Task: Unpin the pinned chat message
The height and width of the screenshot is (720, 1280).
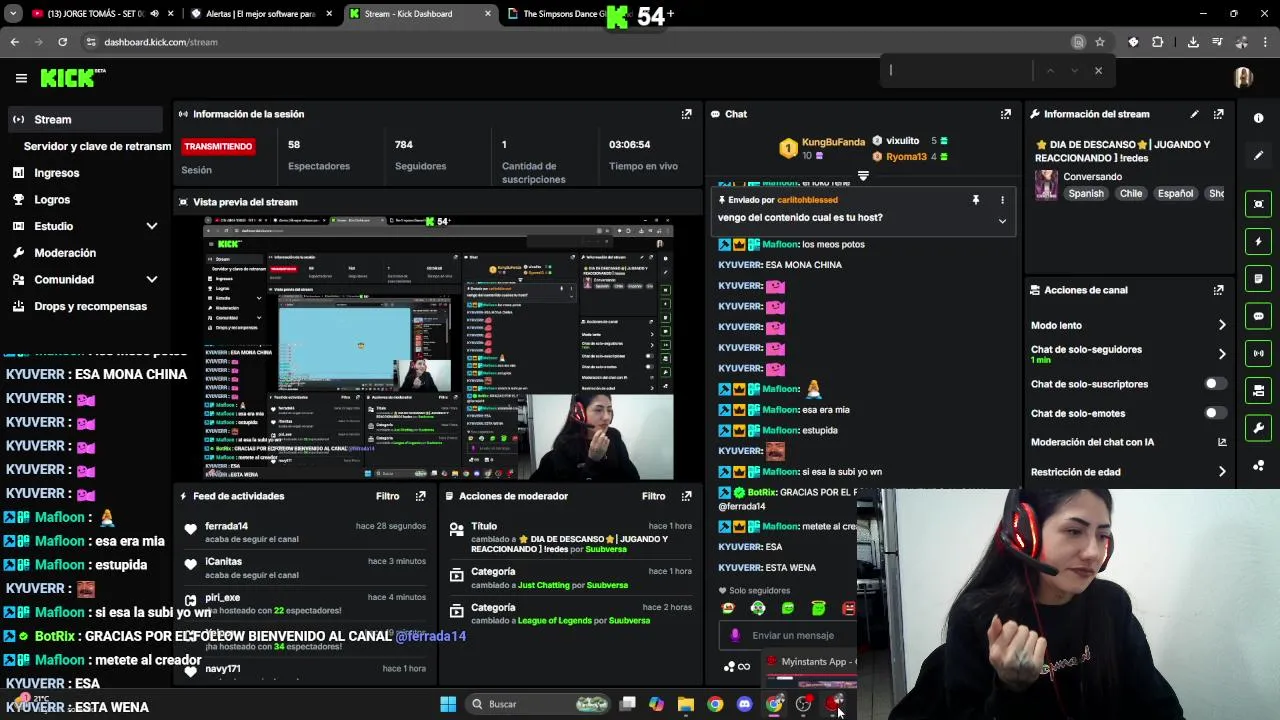Action: pos(976,200)
